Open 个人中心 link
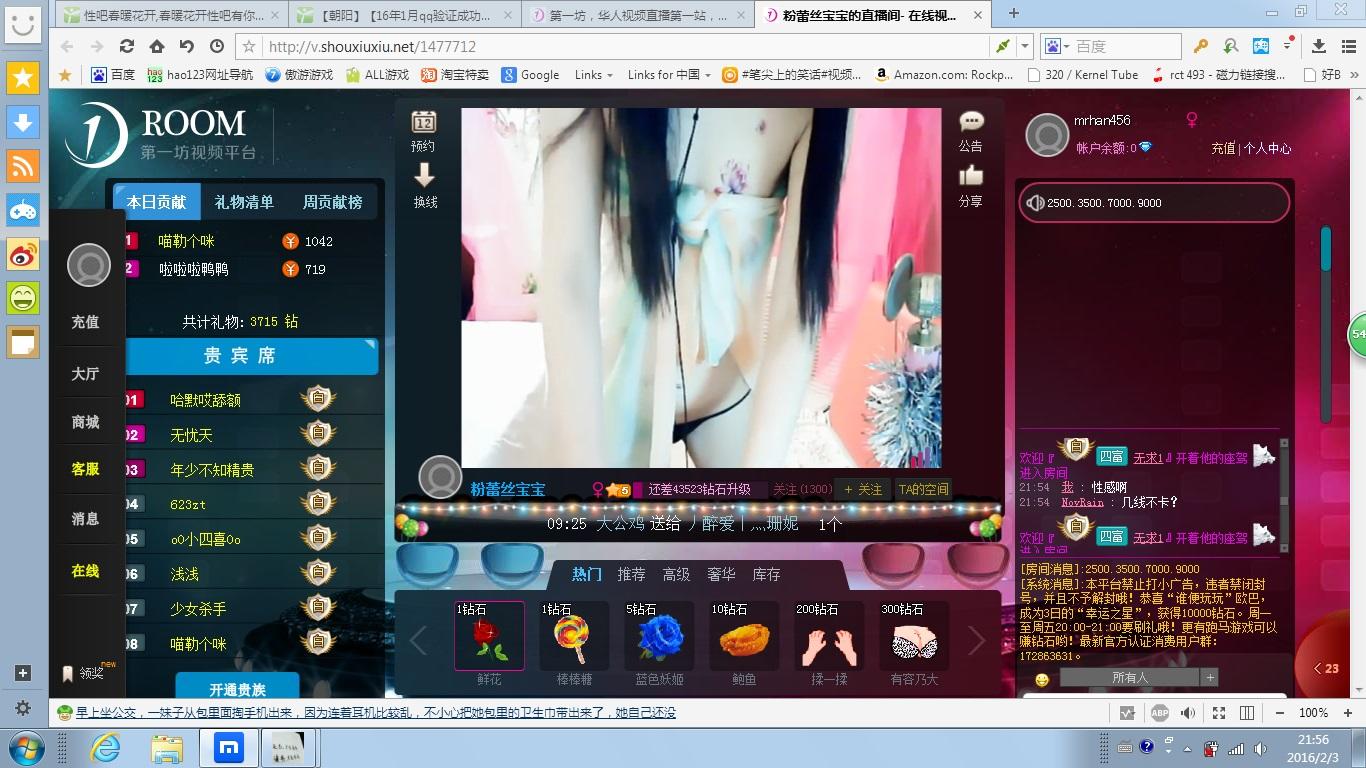Viewport: 1366px width, 768px height. (1267, 148)
